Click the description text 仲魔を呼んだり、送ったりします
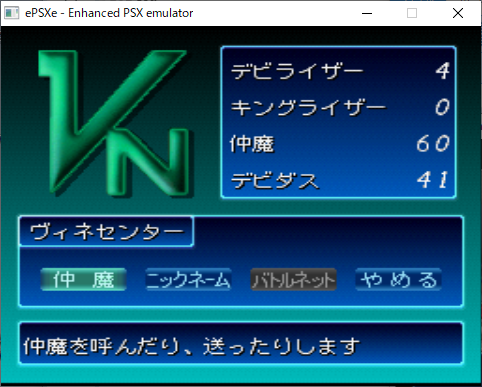 [192, 346]
